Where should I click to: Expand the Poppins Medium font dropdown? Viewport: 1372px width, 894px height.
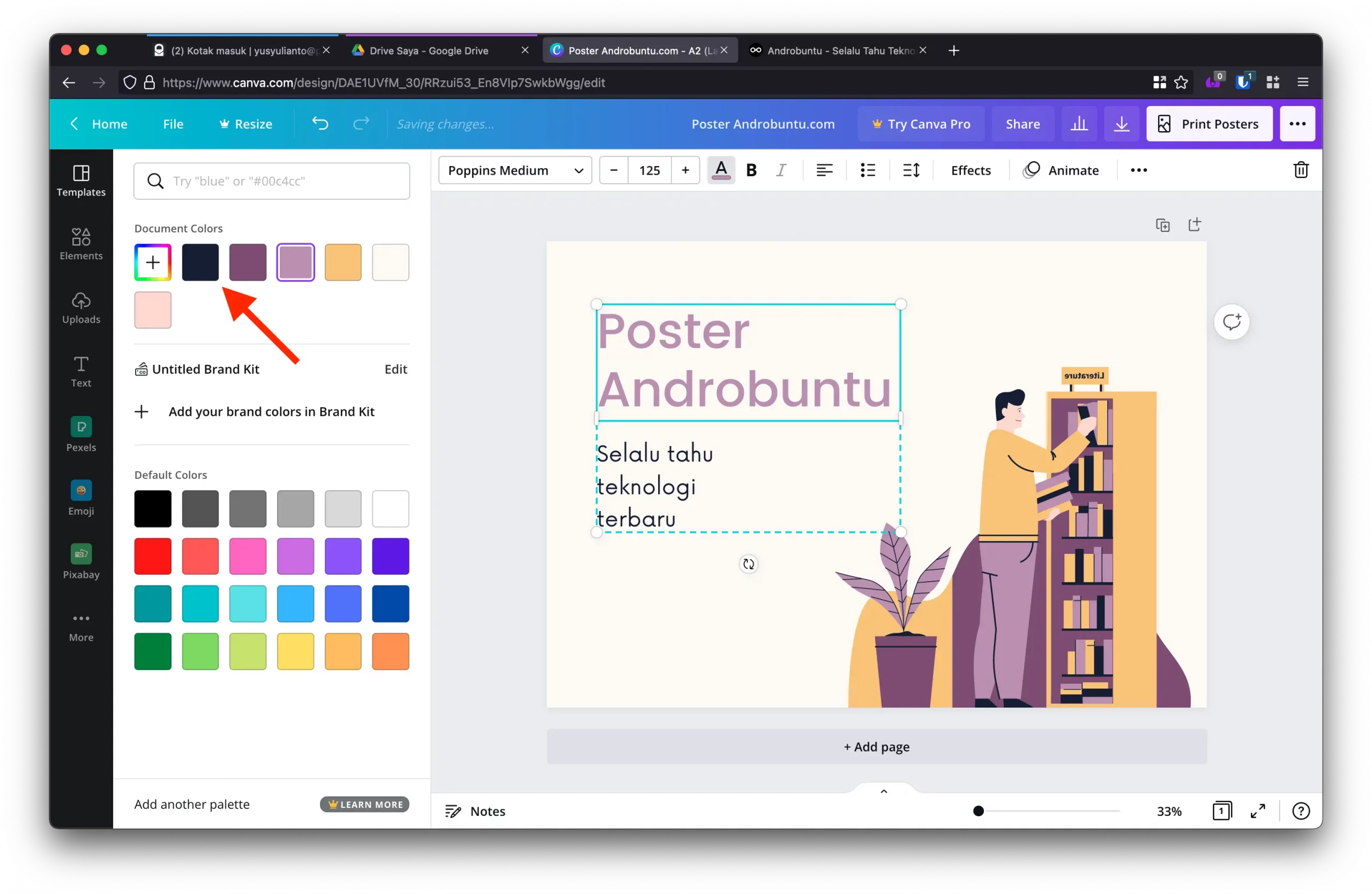[515, 170]
